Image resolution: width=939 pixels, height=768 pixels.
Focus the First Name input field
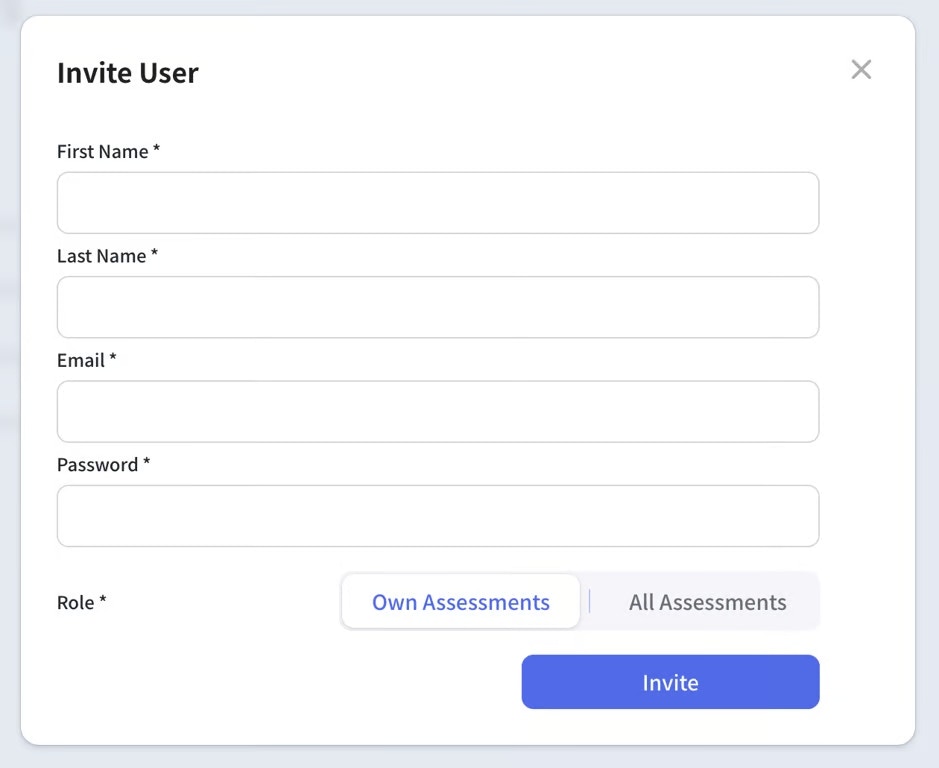click(x=437, y=203)
